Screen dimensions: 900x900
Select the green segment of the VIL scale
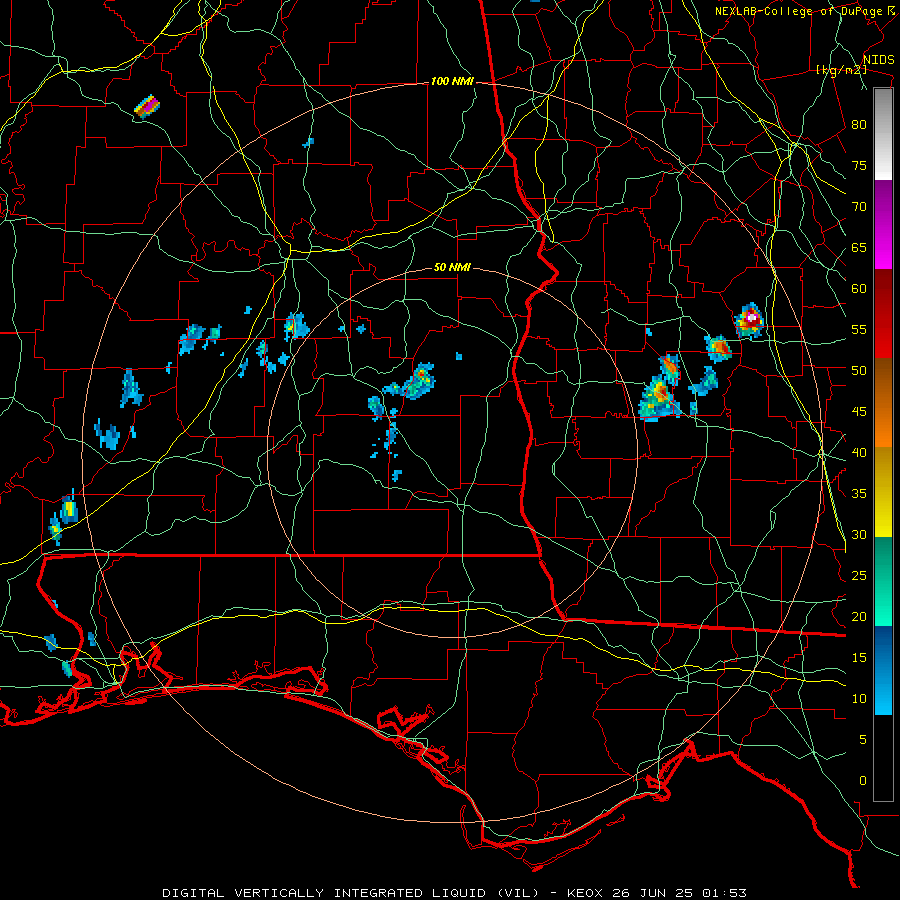tap(883, 581)
